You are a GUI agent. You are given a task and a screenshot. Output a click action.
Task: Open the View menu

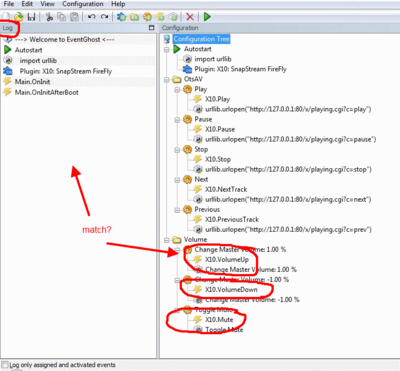tap(48, 4)
